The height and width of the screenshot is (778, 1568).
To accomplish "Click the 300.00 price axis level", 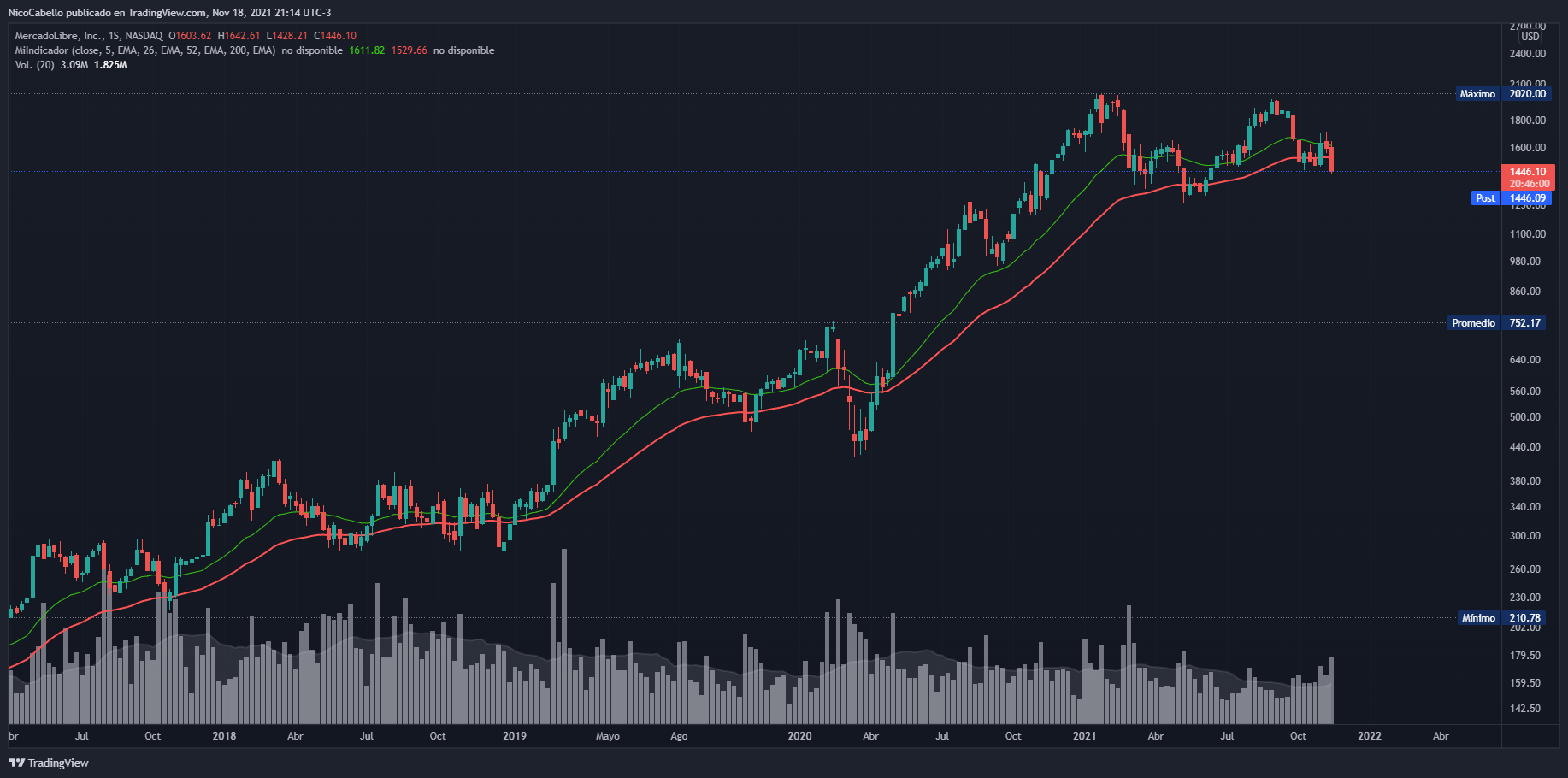I will (x=1525, y=536).
